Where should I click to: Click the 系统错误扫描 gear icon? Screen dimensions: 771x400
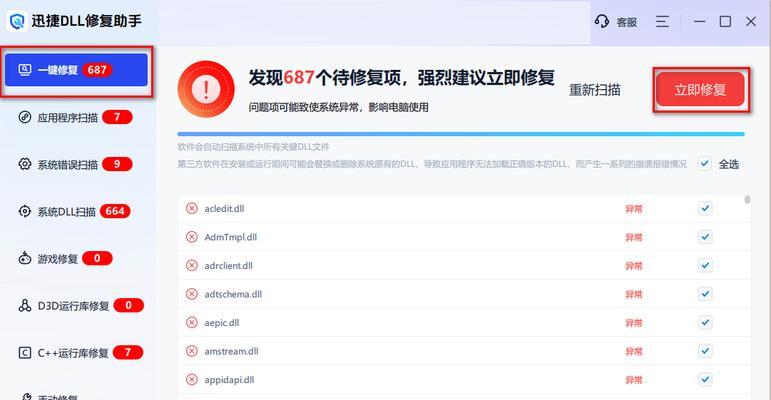[x=25, y=164]
